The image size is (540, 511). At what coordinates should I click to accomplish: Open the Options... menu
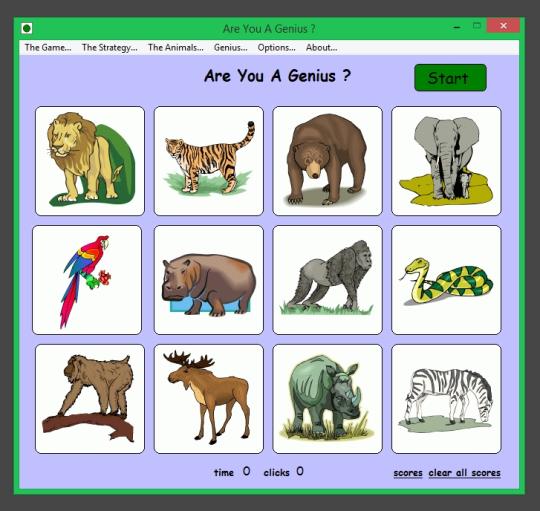pos(277,48)
